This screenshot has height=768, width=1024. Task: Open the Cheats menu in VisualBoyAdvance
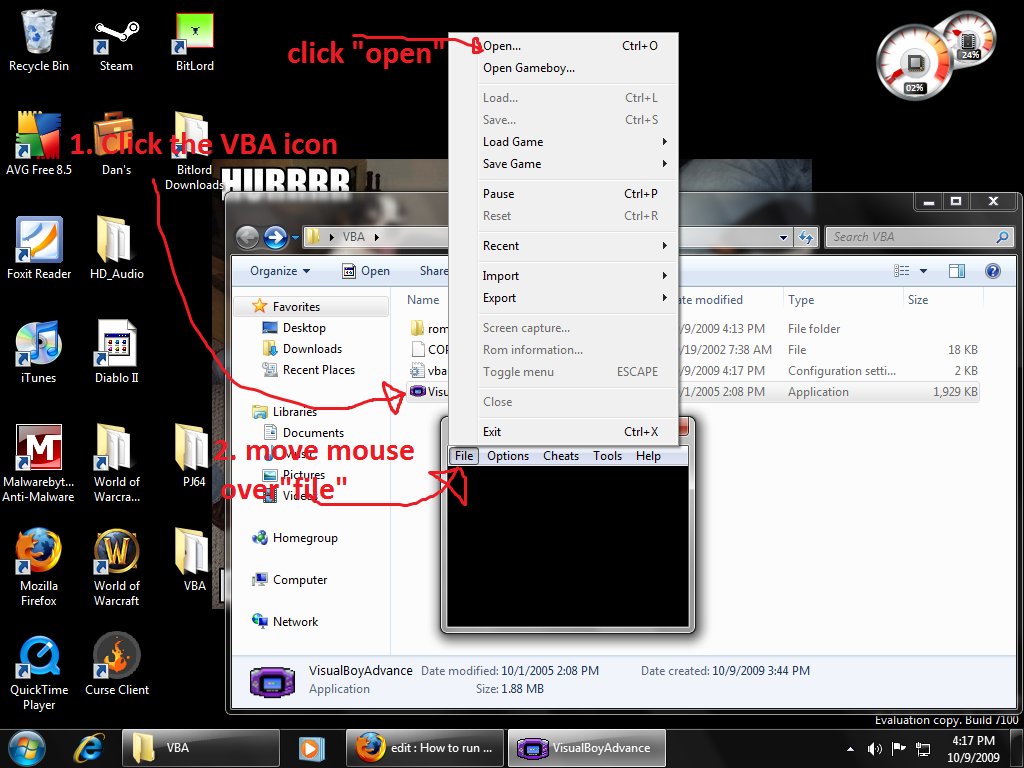coord(560,456)
